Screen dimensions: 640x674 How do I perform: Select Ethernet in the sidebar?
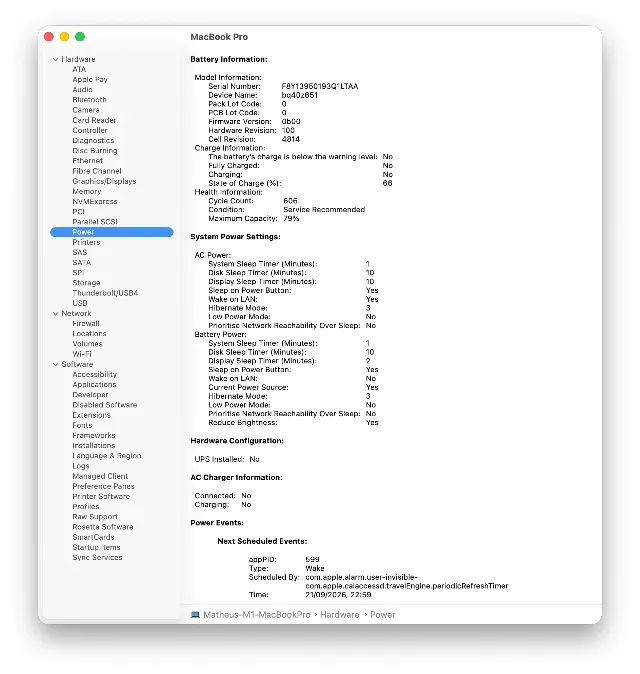88,161
